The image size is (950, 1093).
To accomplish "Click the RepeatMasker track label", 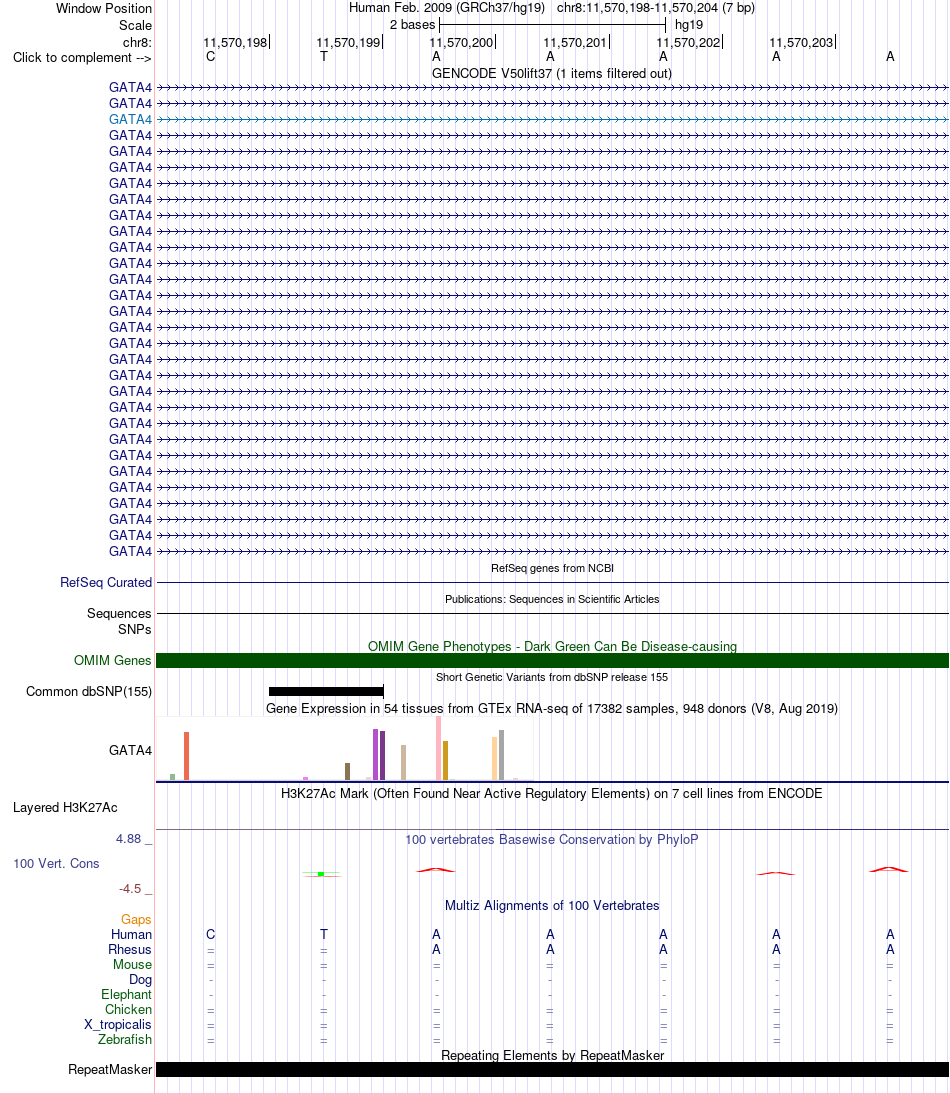I will (x=109, y=1069).
